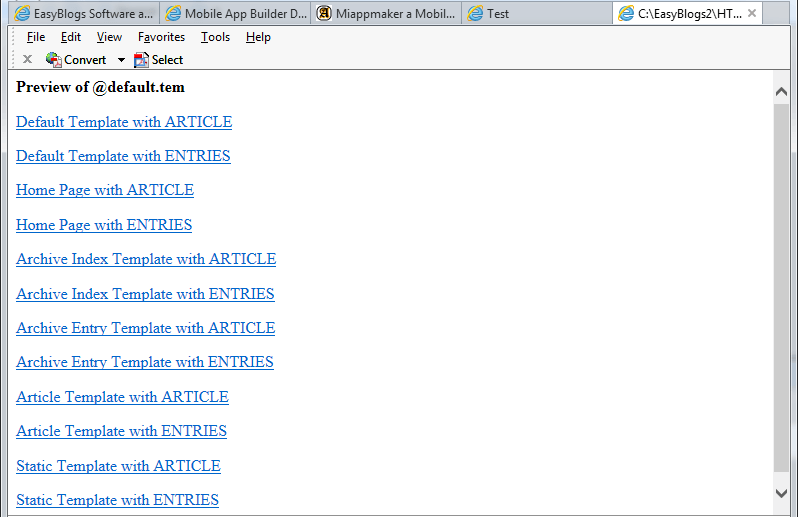The image size is (798, 517).
Task: Click the Miappmaker tab favicon
Action: [x=324, y=13]
